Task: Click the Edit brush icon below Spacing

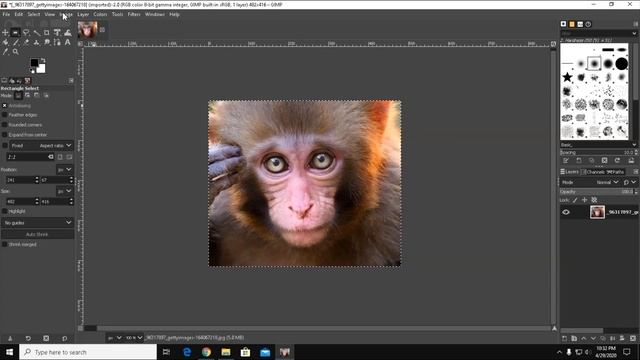Action: (x=566, y=161)
